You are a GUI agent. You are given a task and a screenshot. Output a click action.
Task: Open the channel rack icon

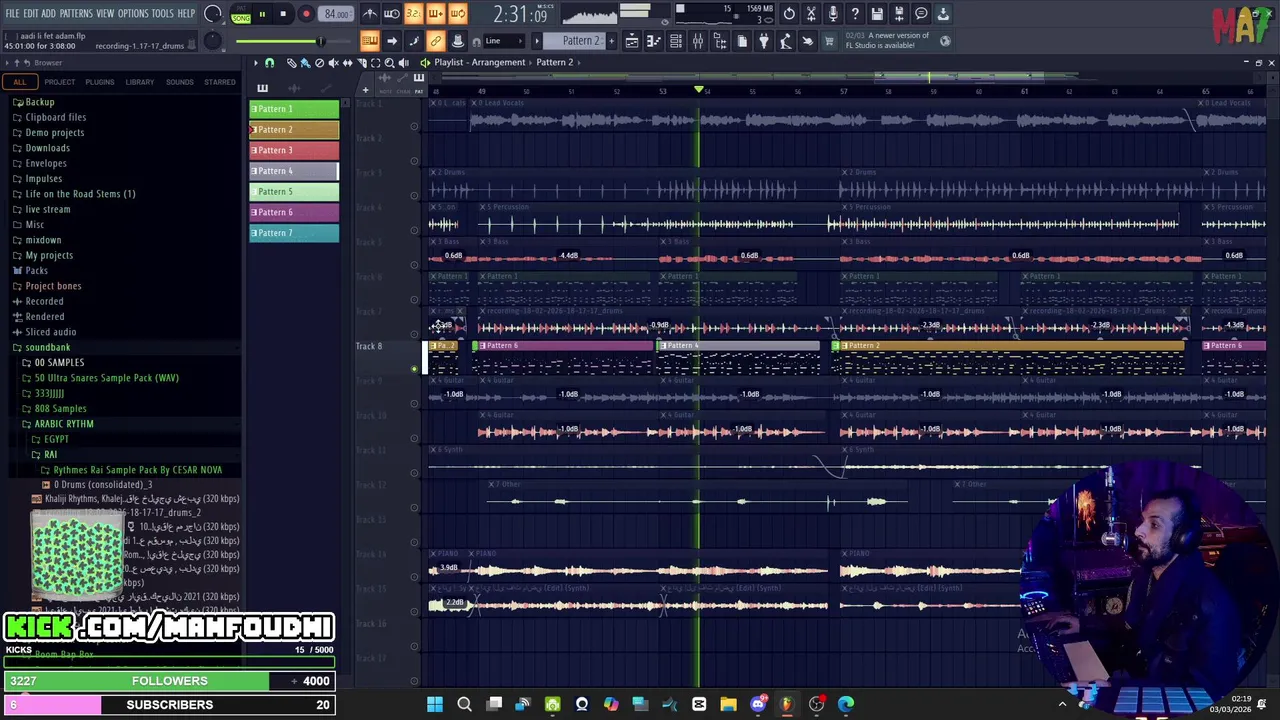point(676,41)
